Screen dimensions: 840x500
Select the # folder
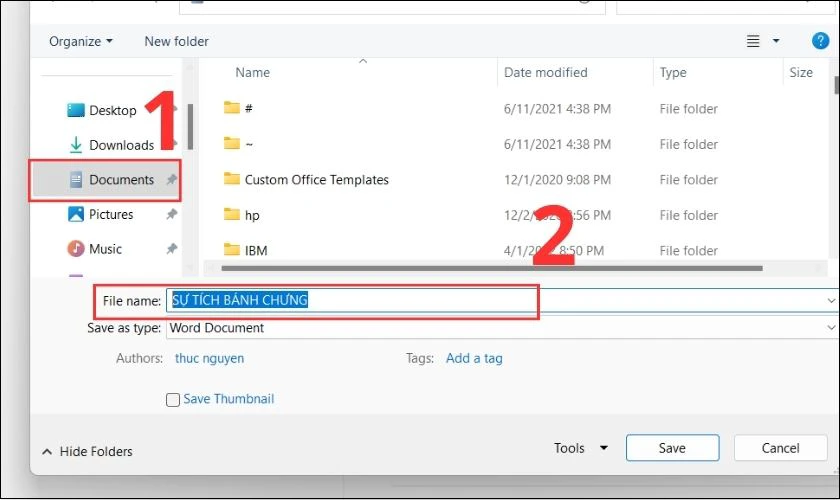point(249,109)
